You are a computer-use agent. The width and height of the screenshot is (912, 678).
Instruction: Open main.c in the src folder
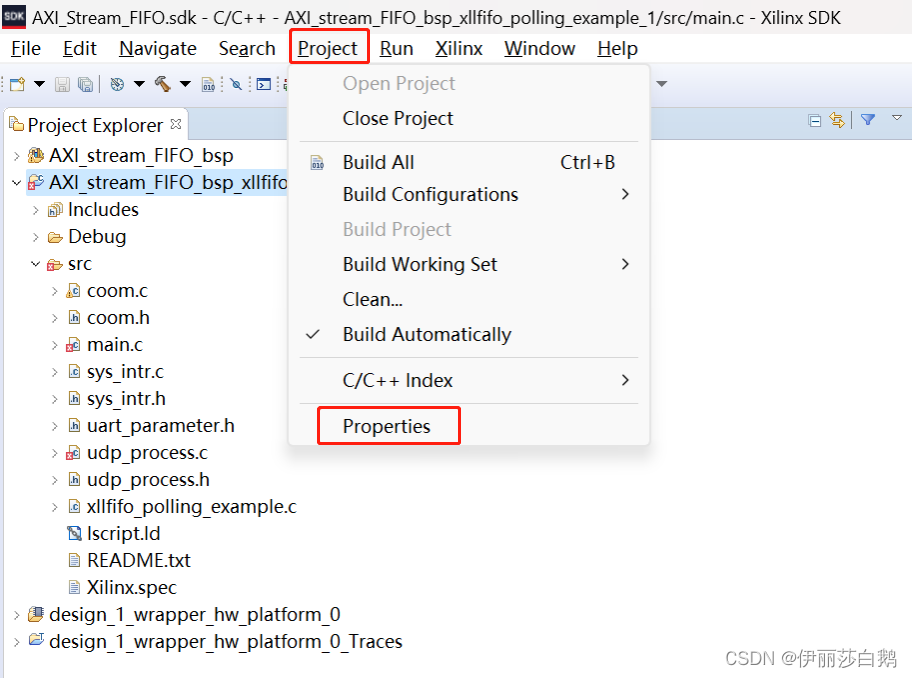click(x=116, y=344)
